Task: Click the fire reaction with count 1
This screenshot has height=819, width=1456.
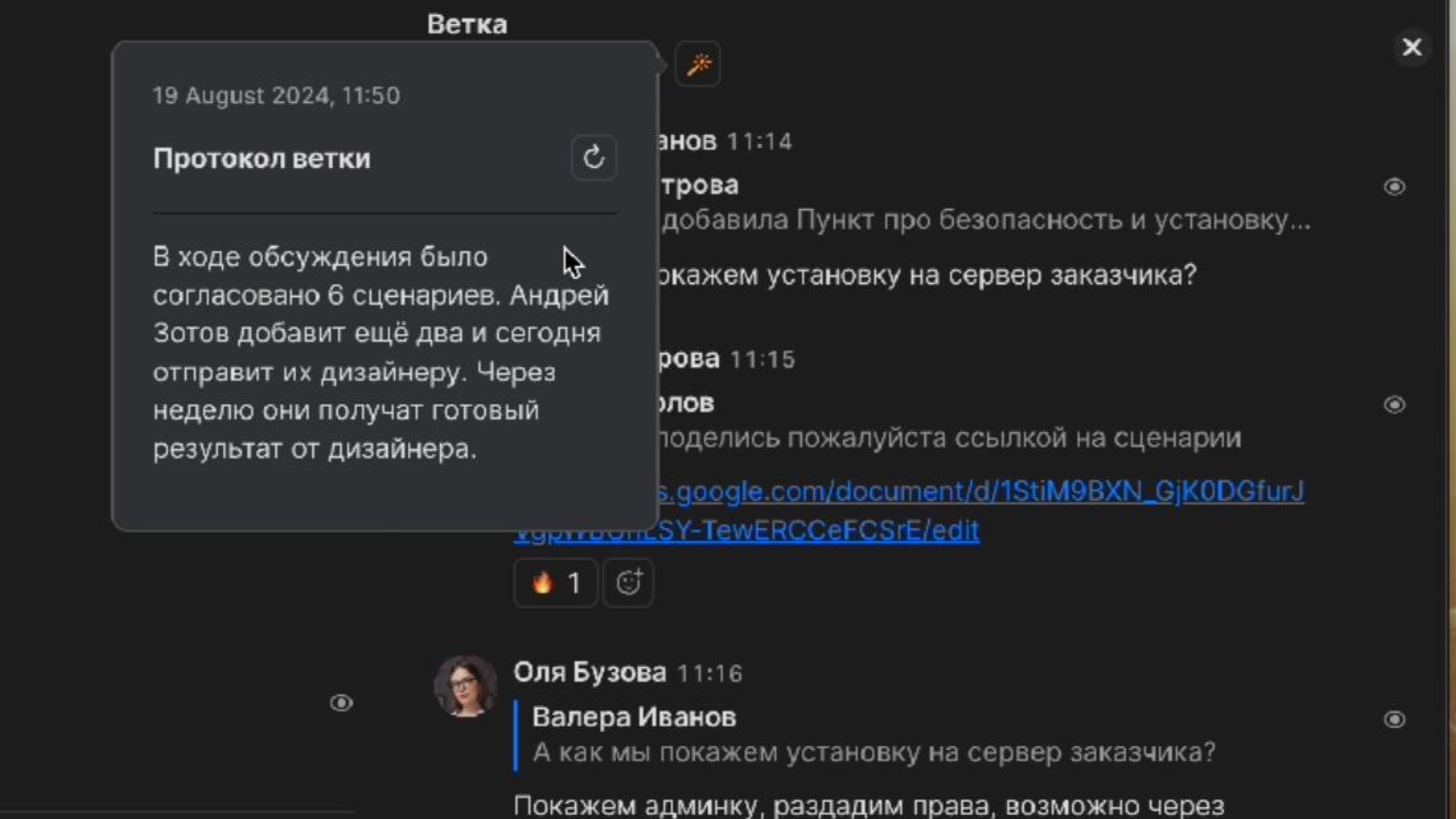Action: (555, 582)
